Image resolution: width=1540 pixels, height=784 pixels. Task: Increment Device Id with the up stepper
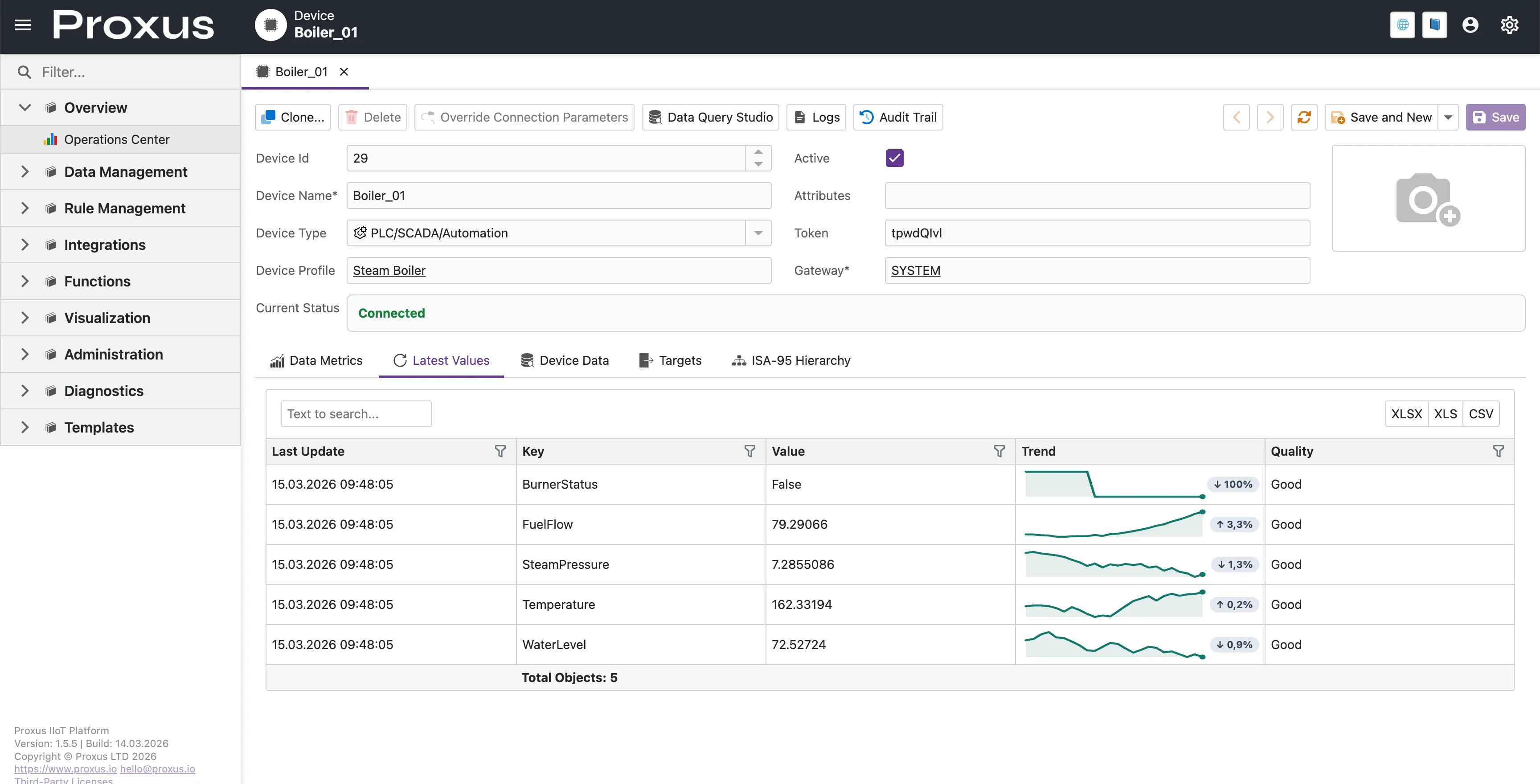point(758,152)
